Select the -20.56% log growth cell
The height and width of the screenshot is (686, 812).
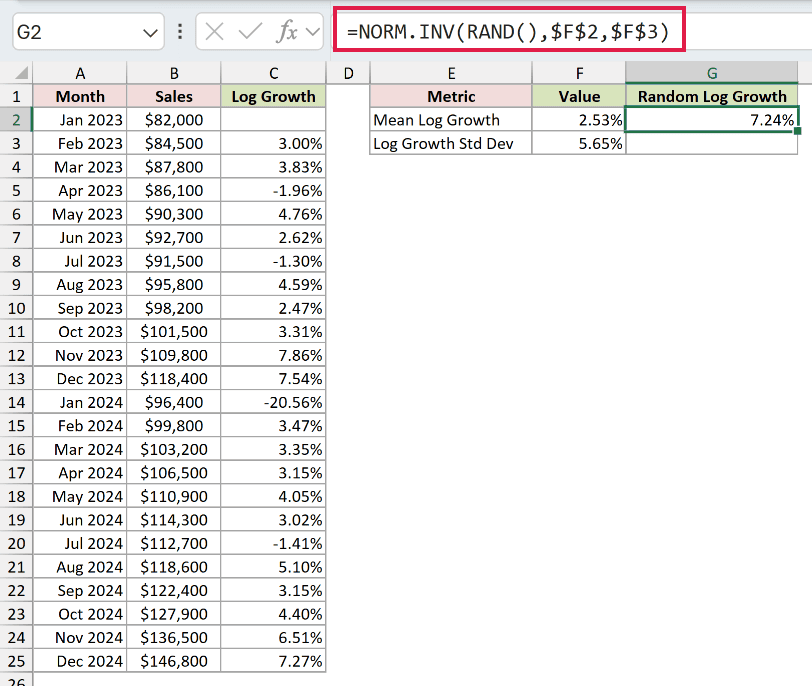pos(273,402)
